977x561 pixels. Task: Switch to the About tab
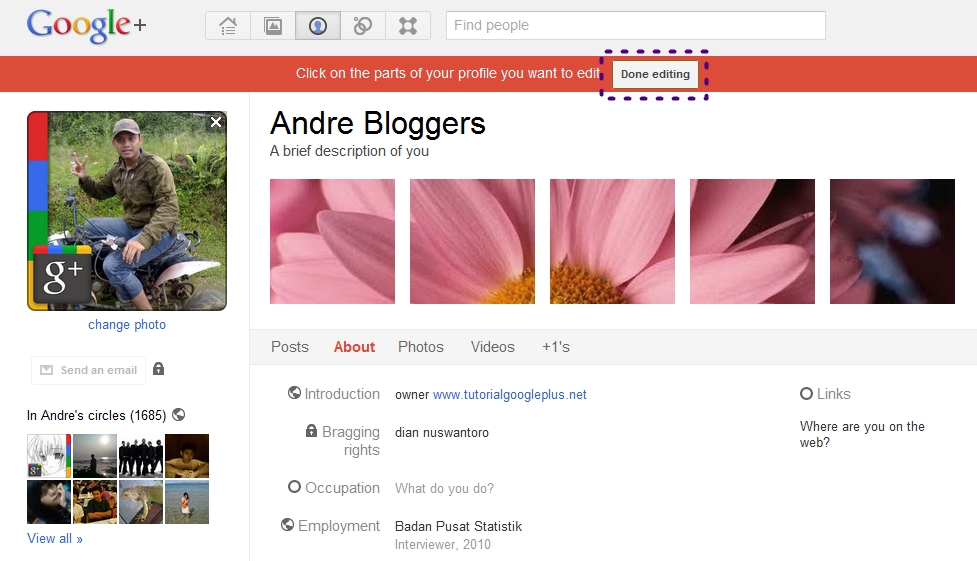click(x=355, y=347)
